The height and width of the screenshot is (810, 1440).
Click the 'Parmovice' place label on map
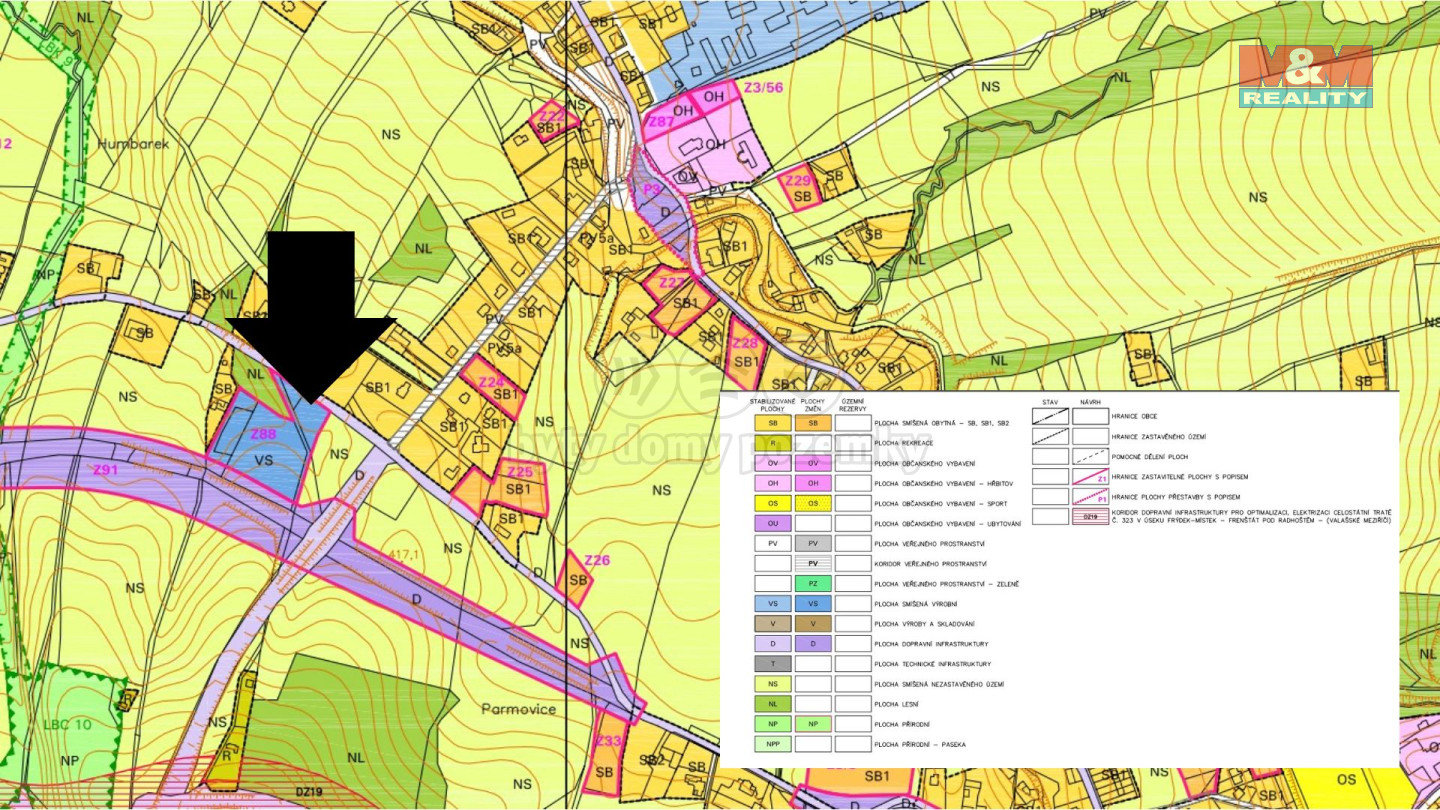click(x=517, y=708)
